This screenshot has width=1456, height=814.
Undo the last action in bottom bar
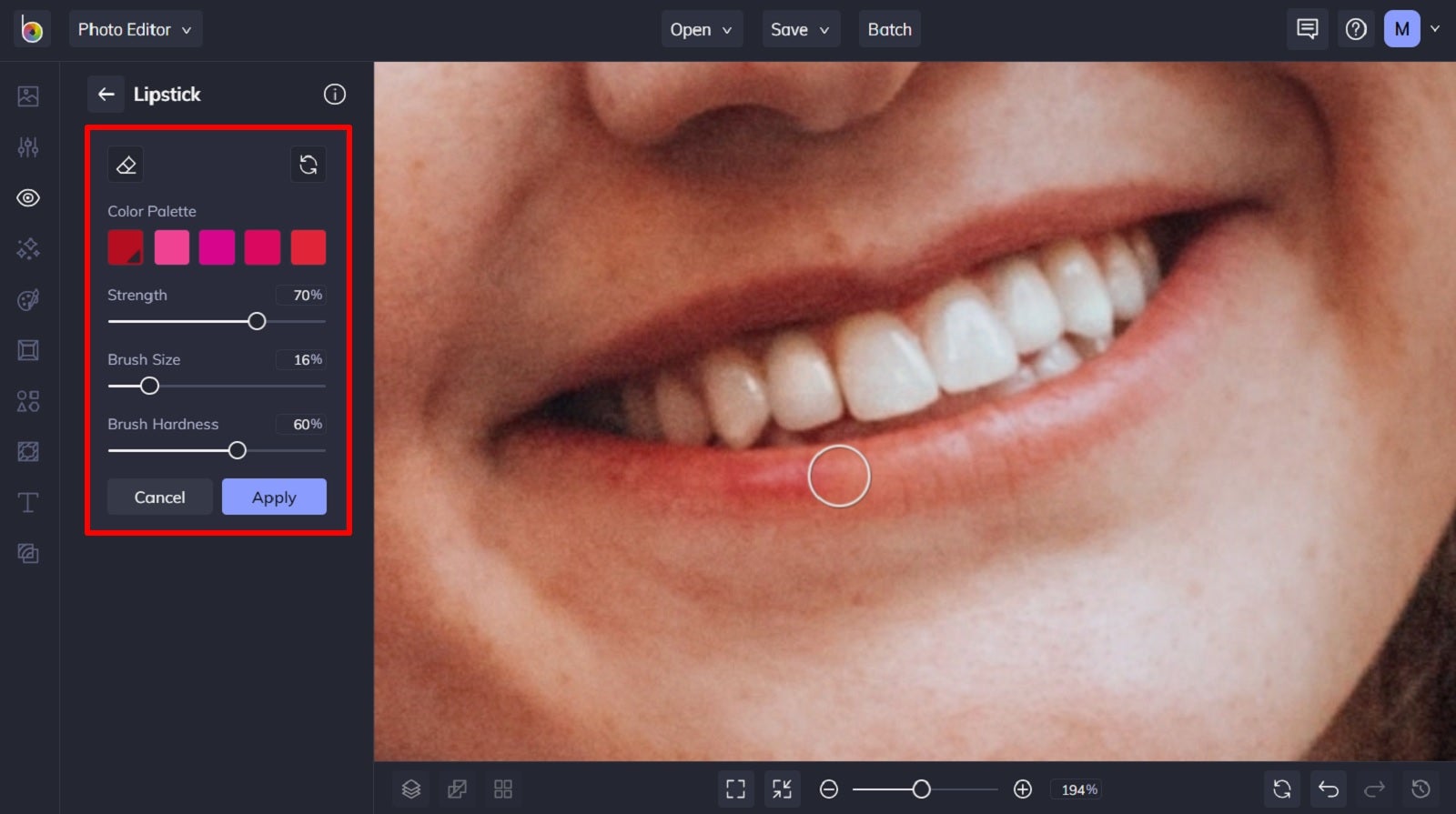pyautogui.click(x=1329, y=789)
